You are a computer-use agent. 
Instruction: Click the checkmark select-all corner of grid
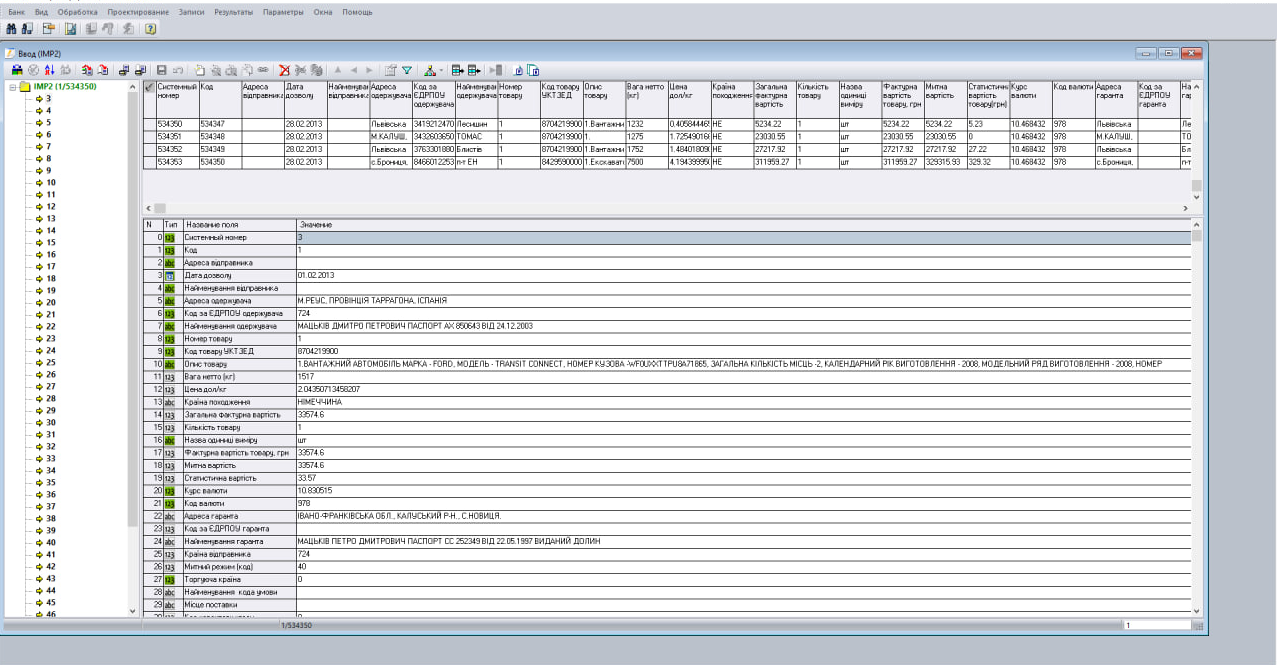(149, 87)
